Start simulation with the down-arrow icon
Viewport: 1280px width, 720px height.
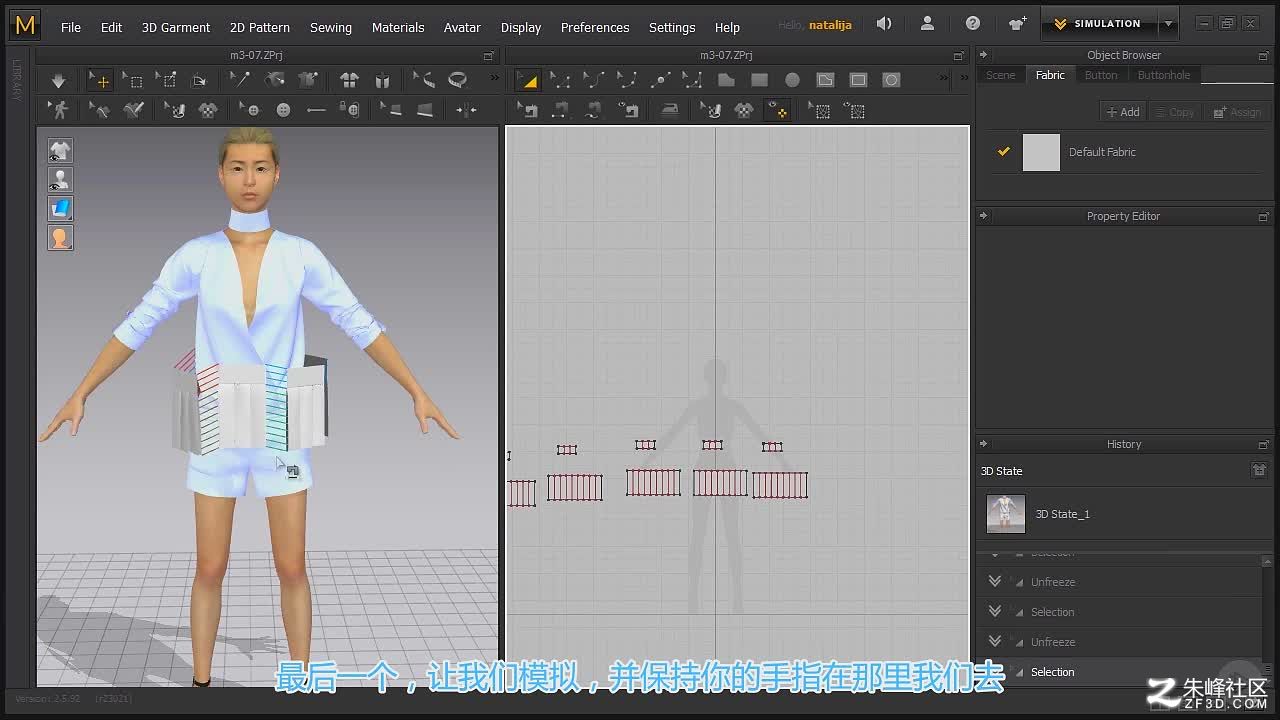(58, 81)
